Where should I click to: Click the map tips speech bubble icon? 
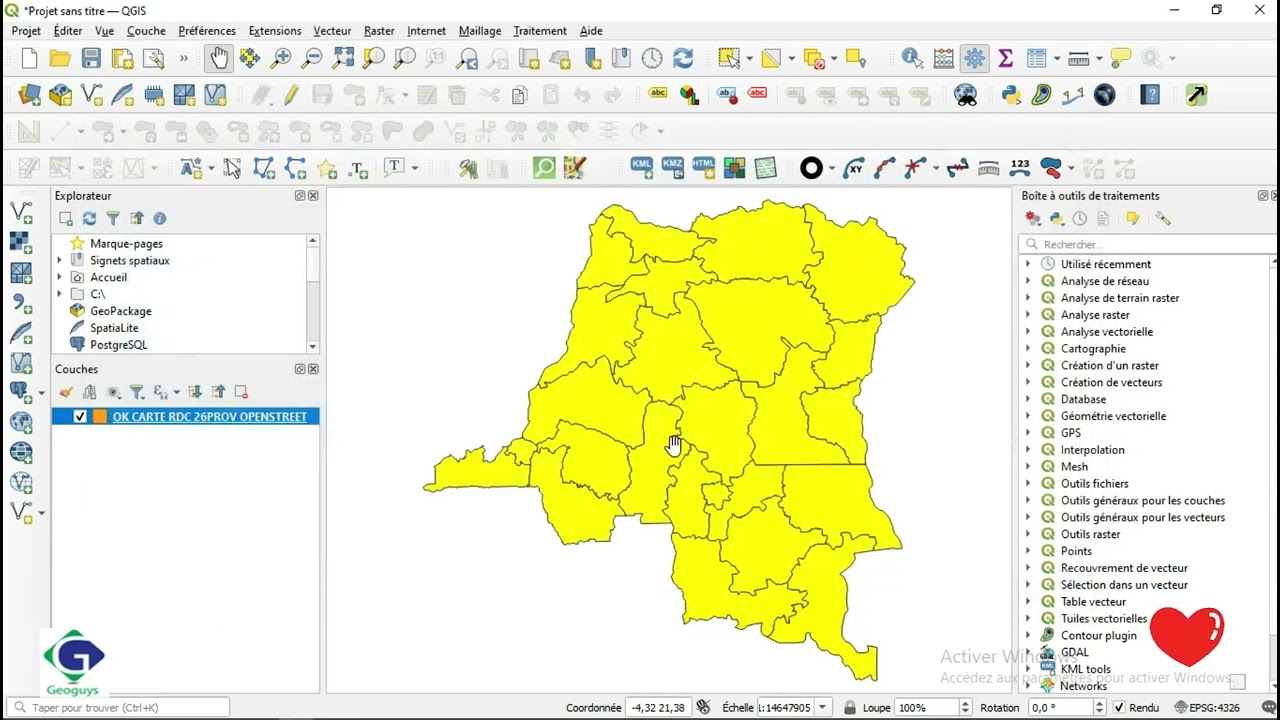tap(1120, 58)
